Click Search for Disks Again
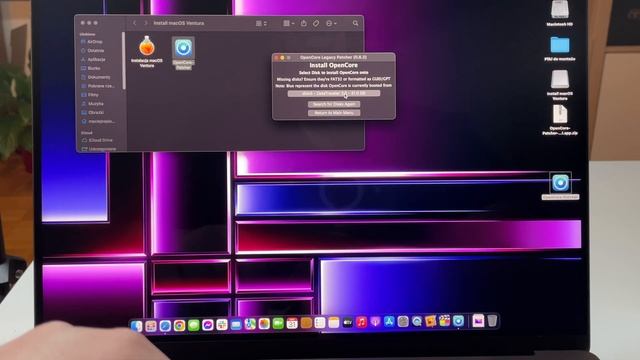Image resolution: width=640 pixels, height=360 pixels. [x=334, y=104]
